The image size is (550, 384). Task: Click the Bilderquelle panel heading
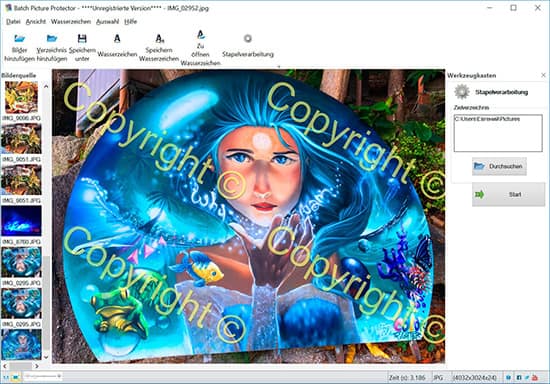[19, 75]
